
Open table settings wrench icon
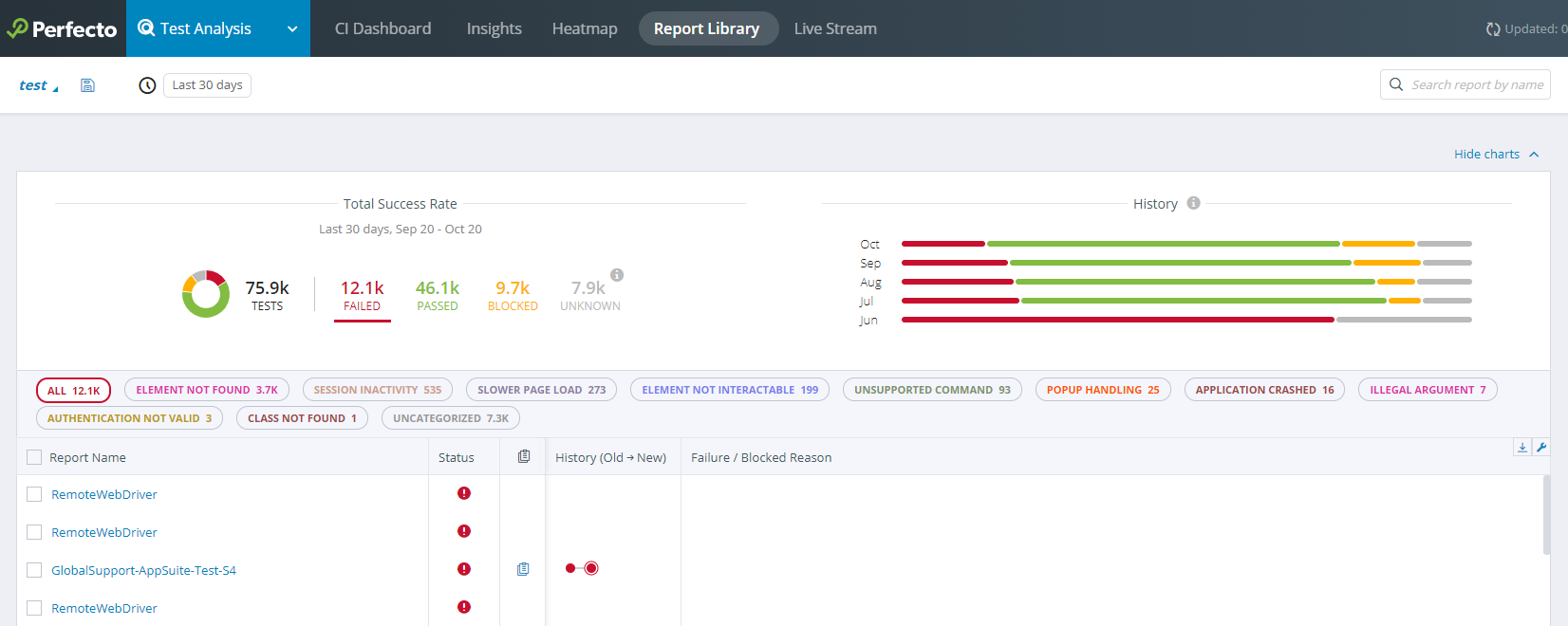(1540, 448)
